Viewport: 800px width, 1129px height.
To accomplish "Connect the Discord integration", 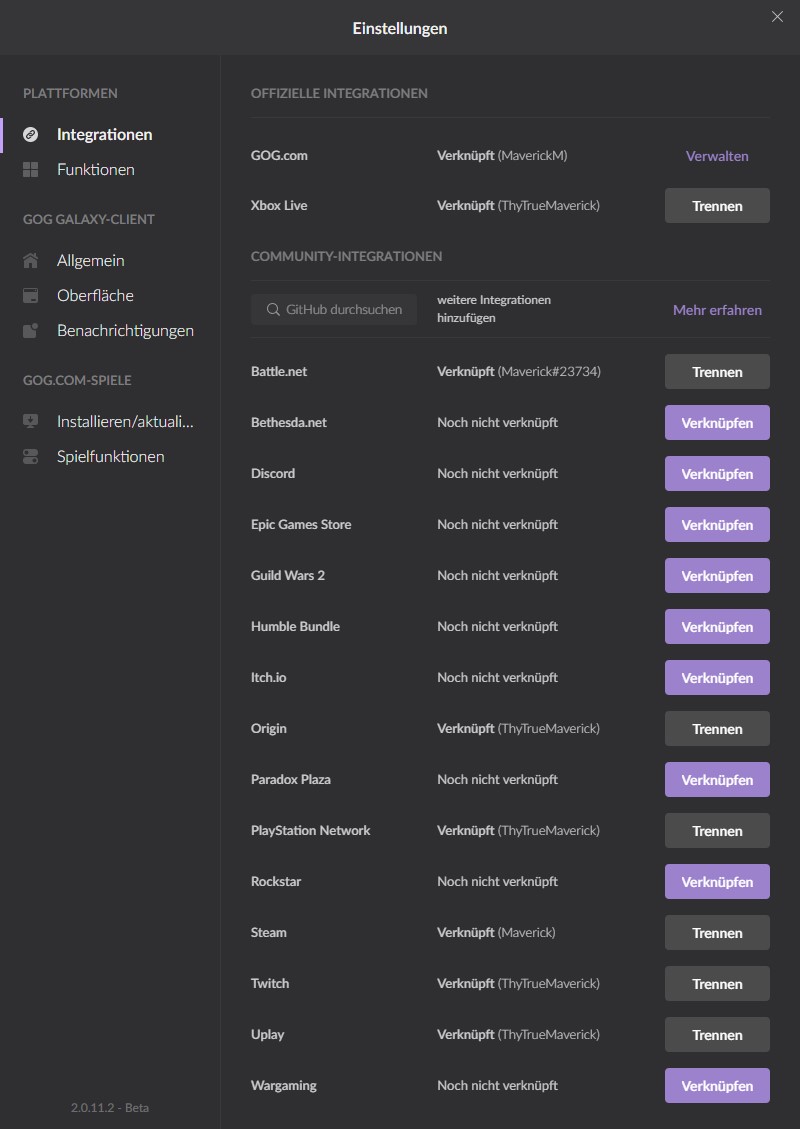I will point(717,474).
